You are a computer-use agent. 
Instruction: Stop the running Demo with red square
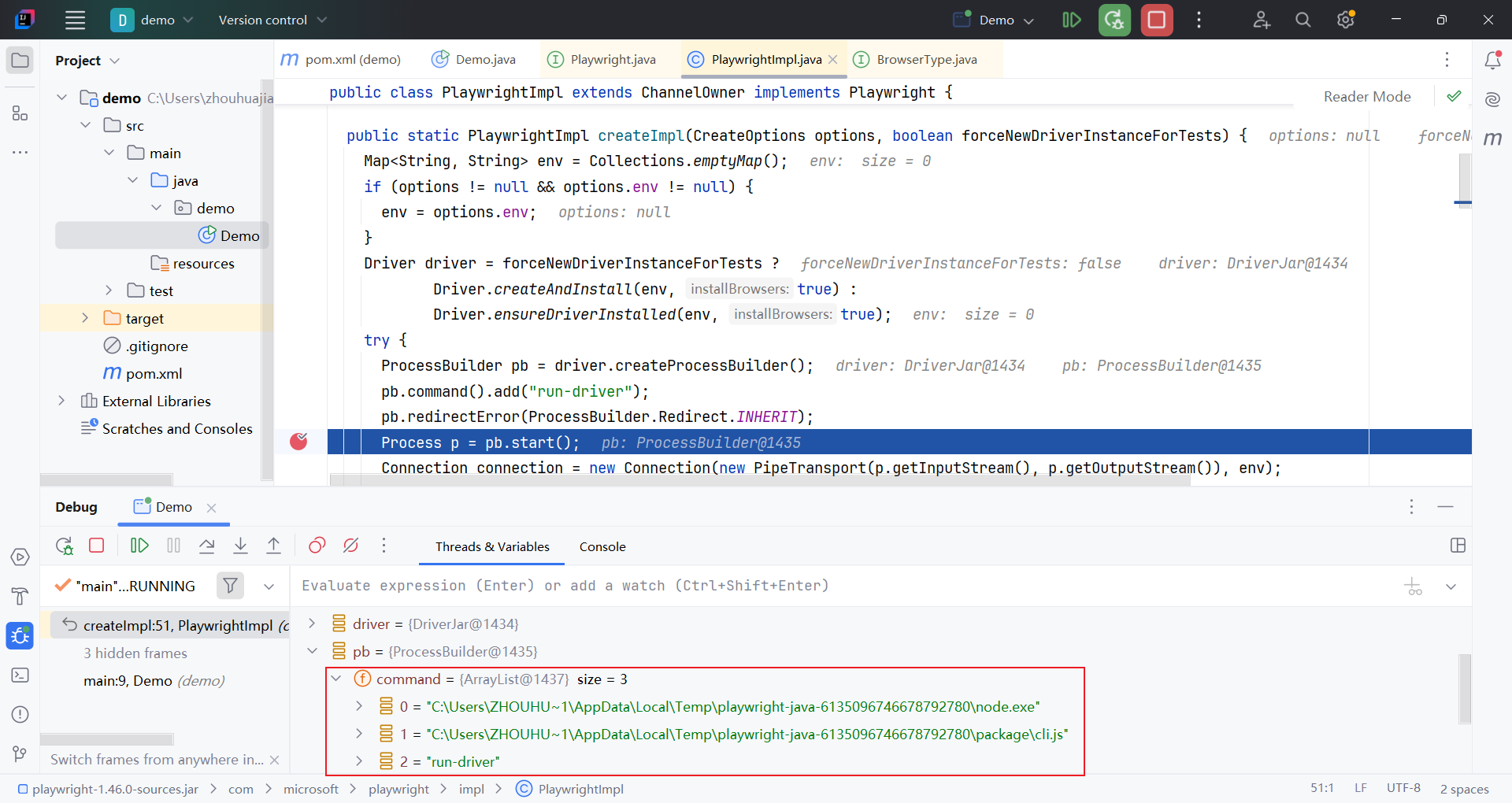click(x=1157, y=20)
